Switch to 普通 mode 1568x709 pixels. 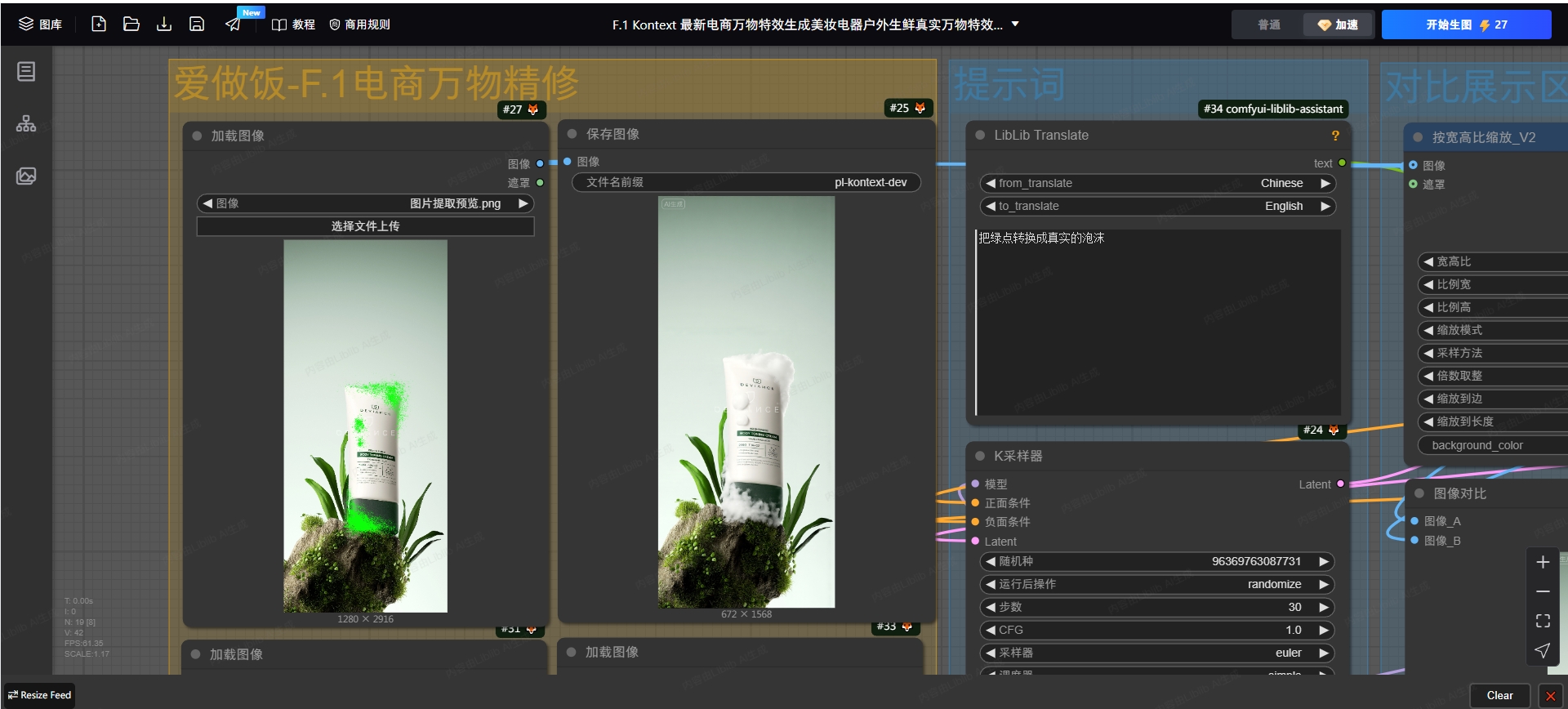click(1268, 25)
